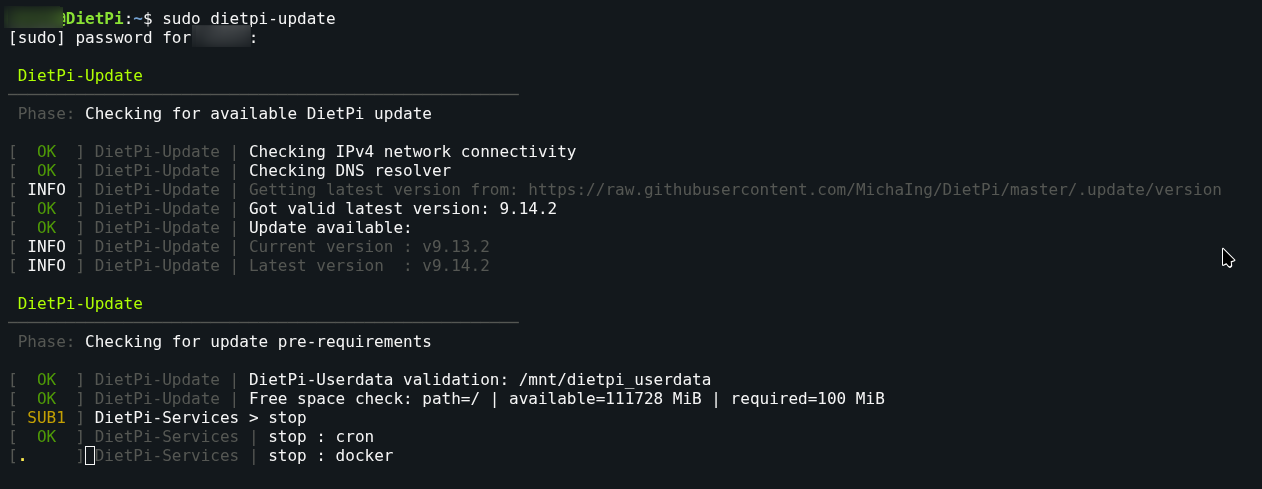
Task: Click the /mnt/dietpi_userdata path text
Action: click(x=615, y=379)
